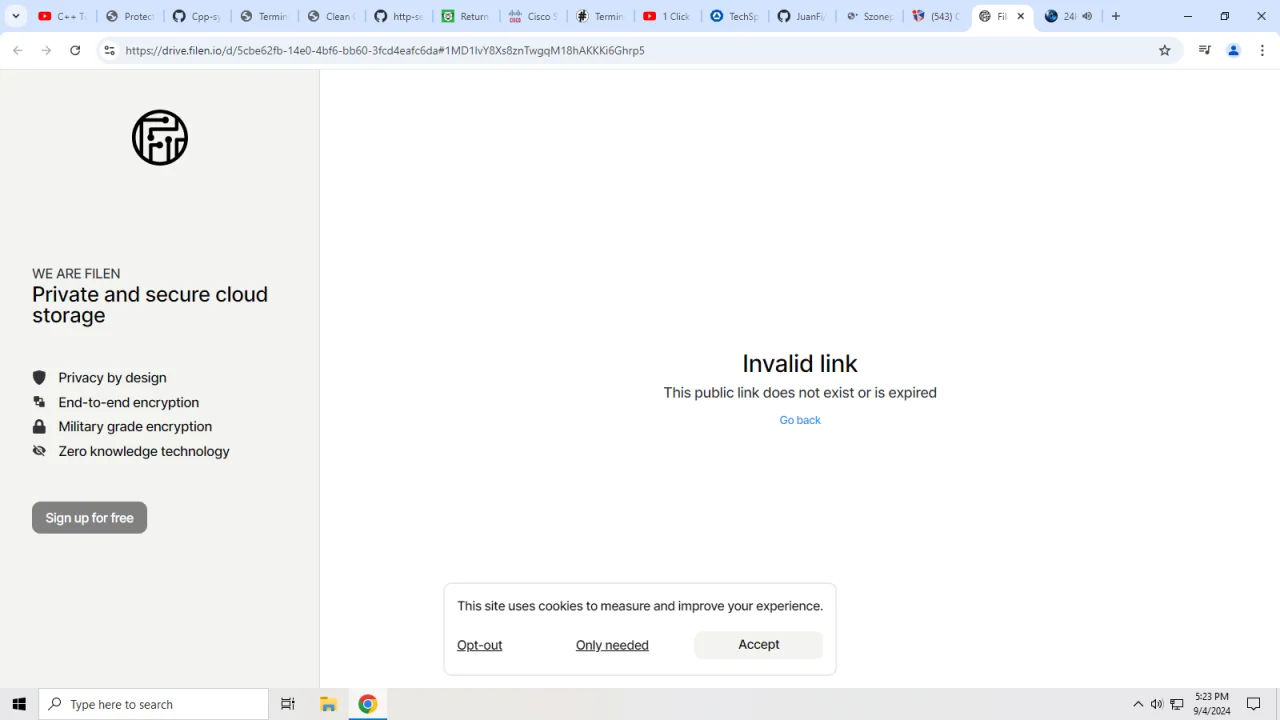Open File Explorer from the taskbar

pos(328,704)
